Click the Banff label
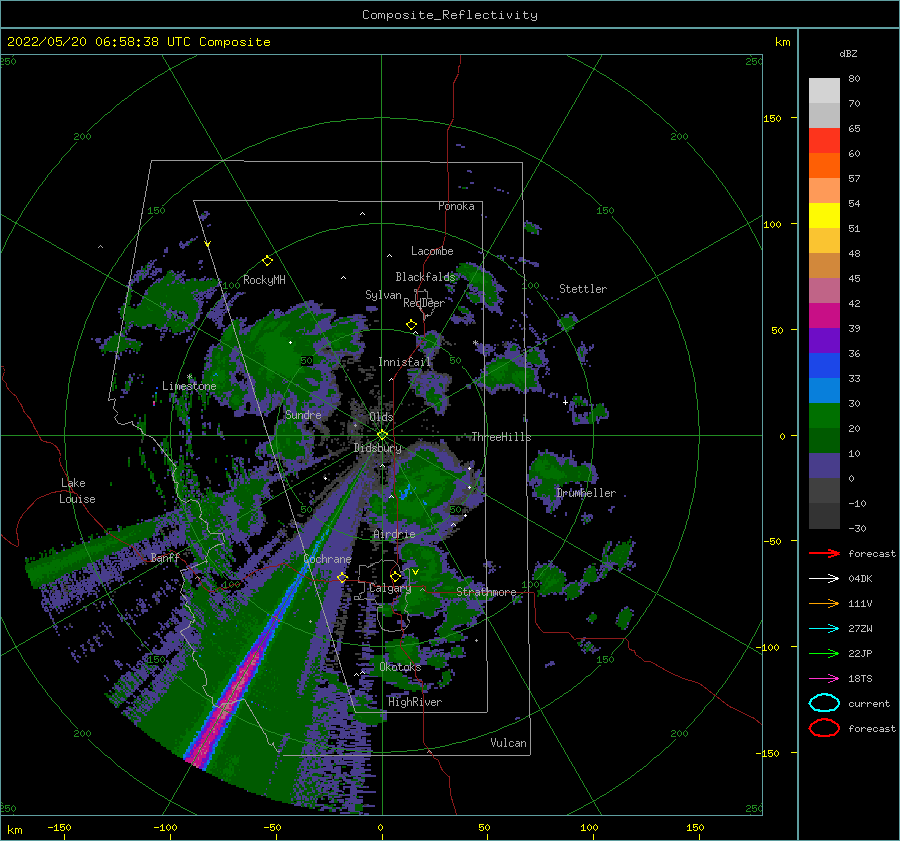The image size is (900, 841). (x=165, y=557)
